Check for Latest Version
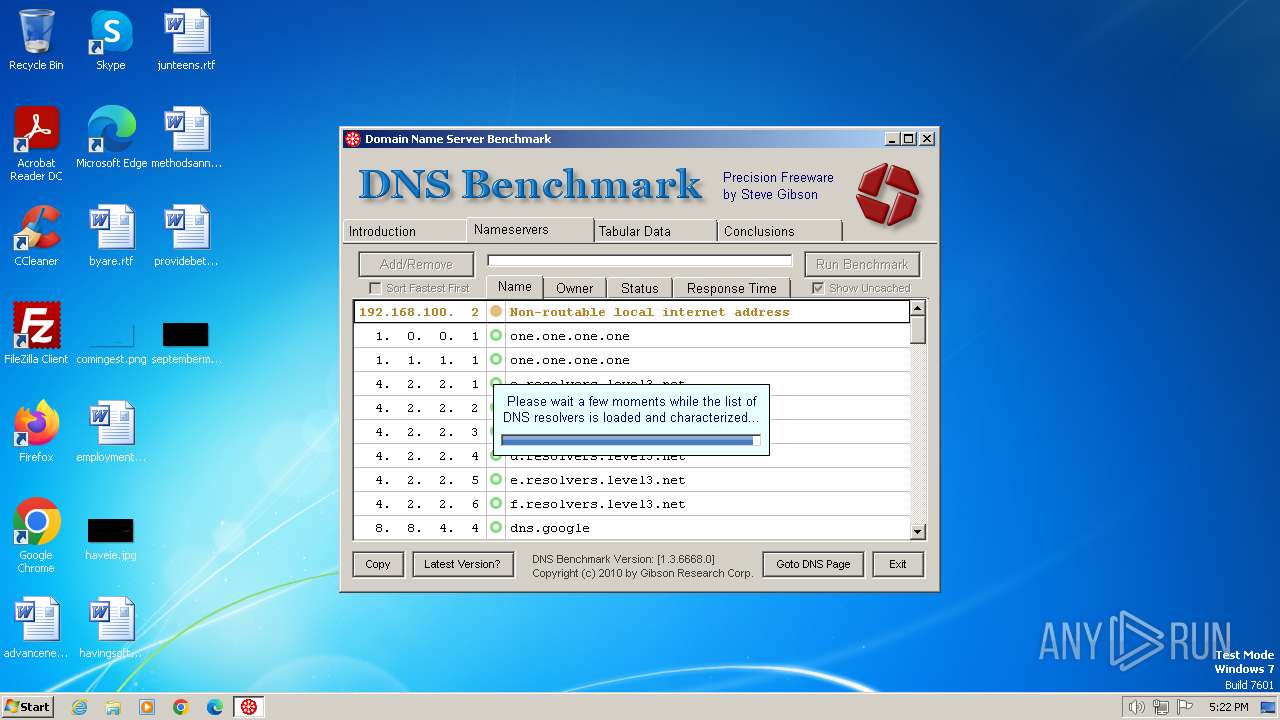The image size is (1280, 720). click(x=462, y=564)
